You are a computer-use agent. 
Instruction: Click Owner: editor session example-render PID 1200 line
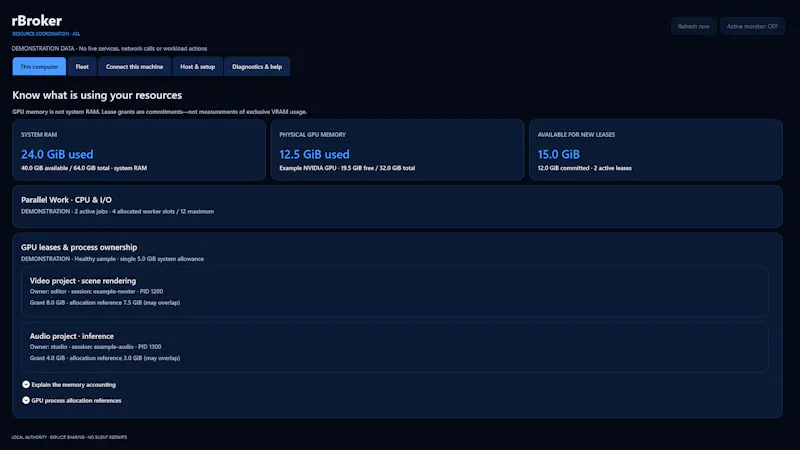(96, 291)
